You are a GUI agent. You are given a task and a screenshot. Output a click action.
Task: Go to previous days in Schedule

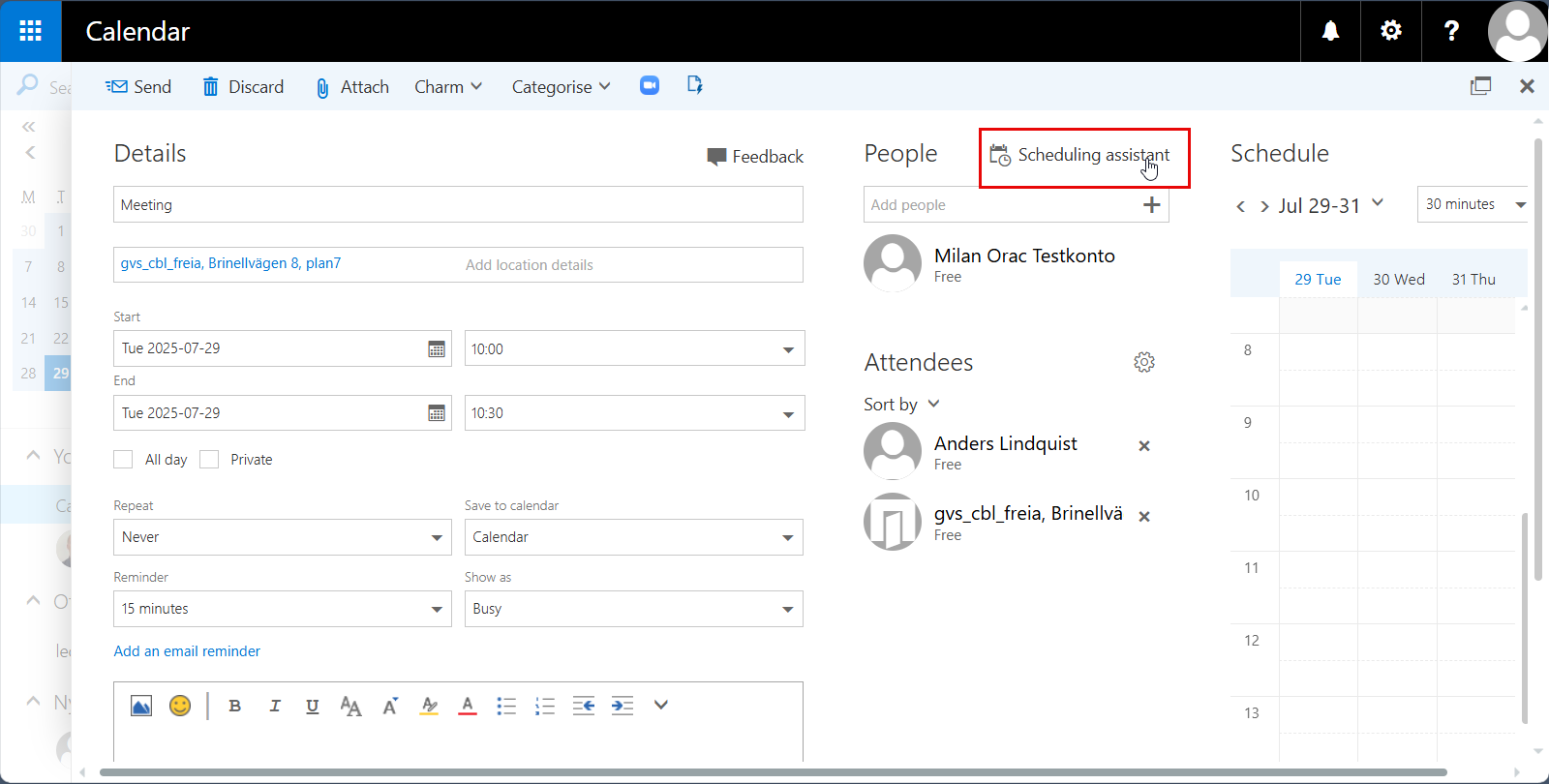[1240, 206]
